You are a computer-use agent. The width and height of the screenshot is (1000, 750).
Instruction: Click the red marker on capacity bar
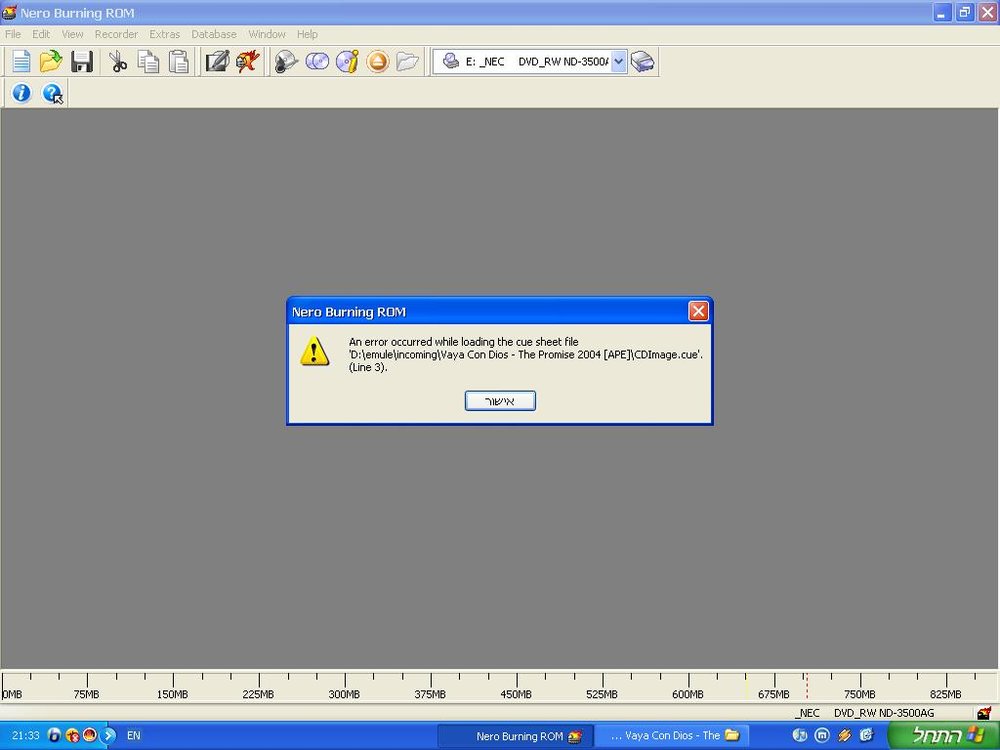pos(807,686)
